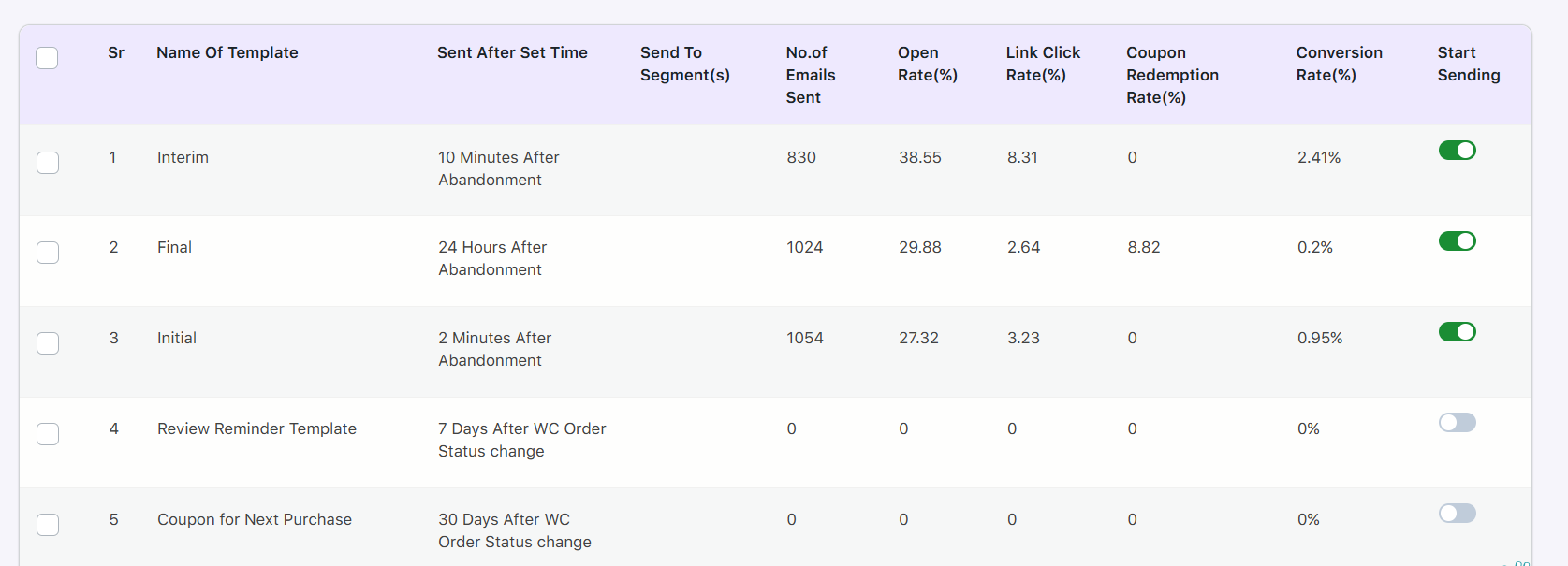Open the Review Reminder Template entry

(x=256, y=428)
